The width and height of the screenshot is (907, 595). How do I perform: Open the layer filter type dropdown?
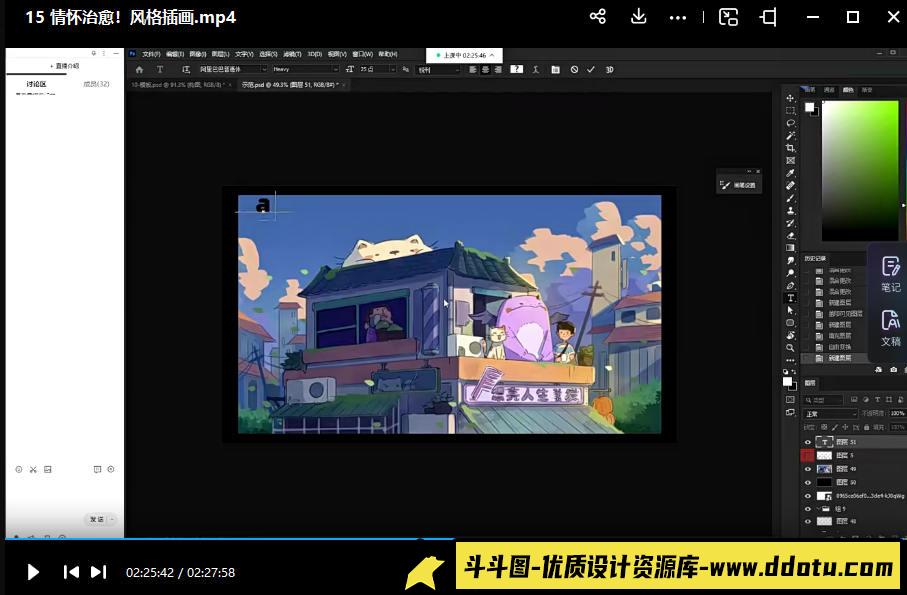click(x=824, y=400)
